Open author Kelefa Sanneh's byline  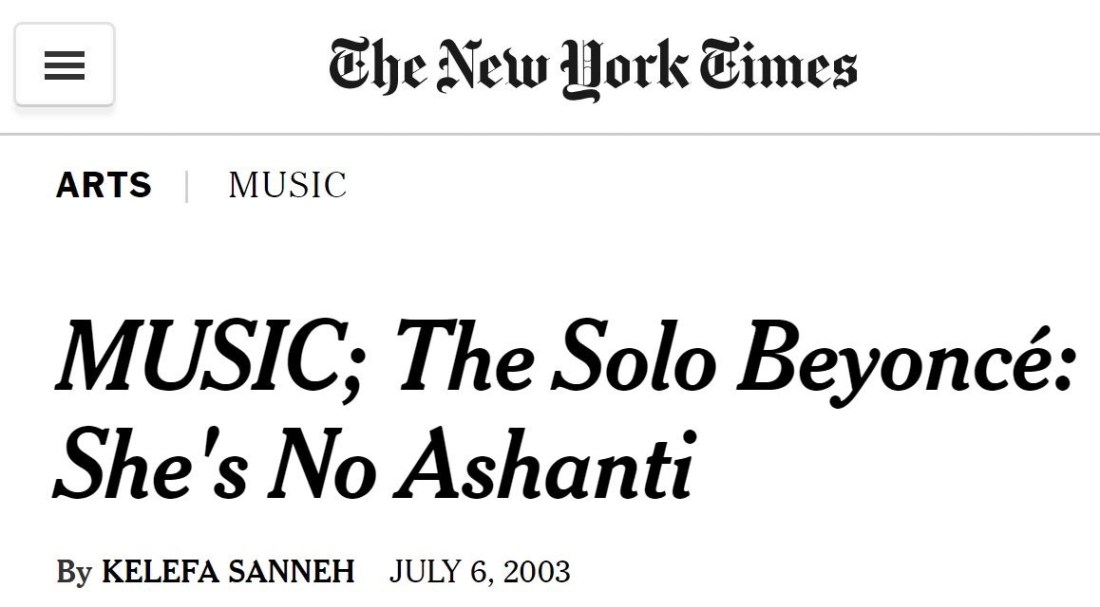click(228, 572)
